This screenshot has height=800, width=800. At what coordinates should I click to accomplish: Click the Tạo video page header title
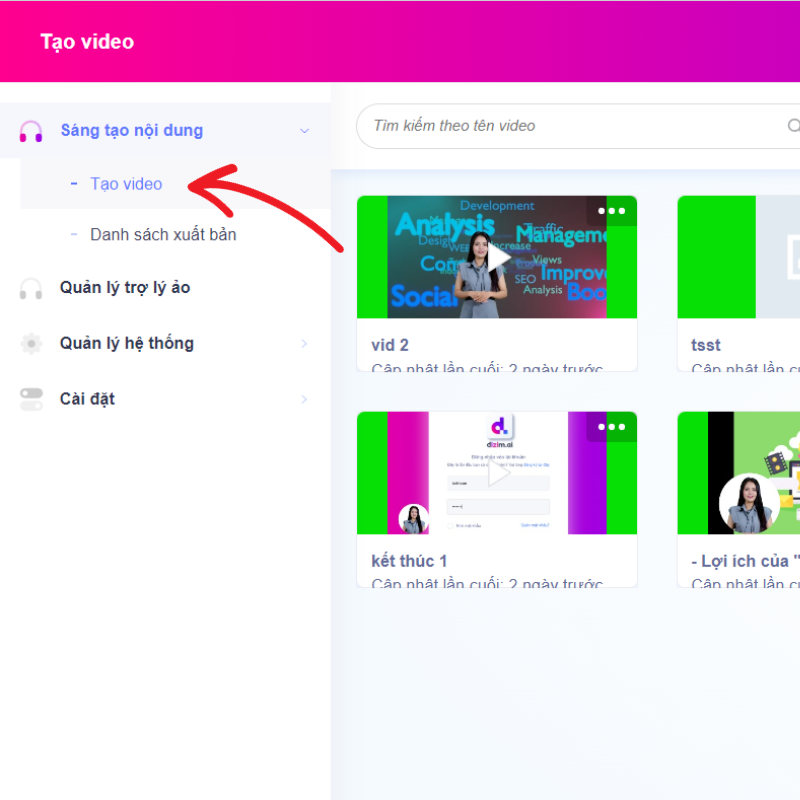[x=87, y=42]
